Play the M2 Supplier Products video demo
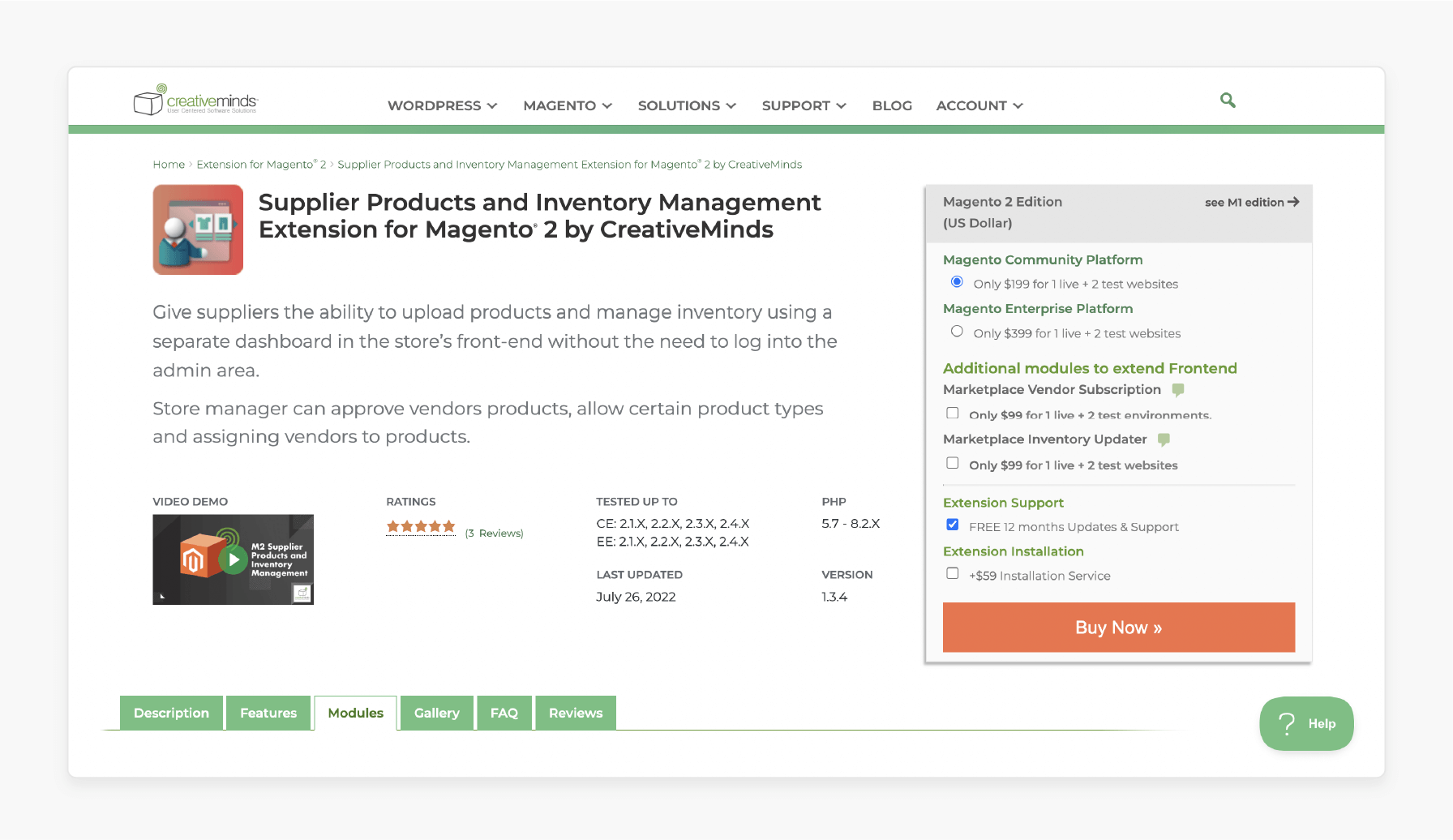Viewport: 1453px width, 840px height. pyautogui.click(x=233, y=559)
